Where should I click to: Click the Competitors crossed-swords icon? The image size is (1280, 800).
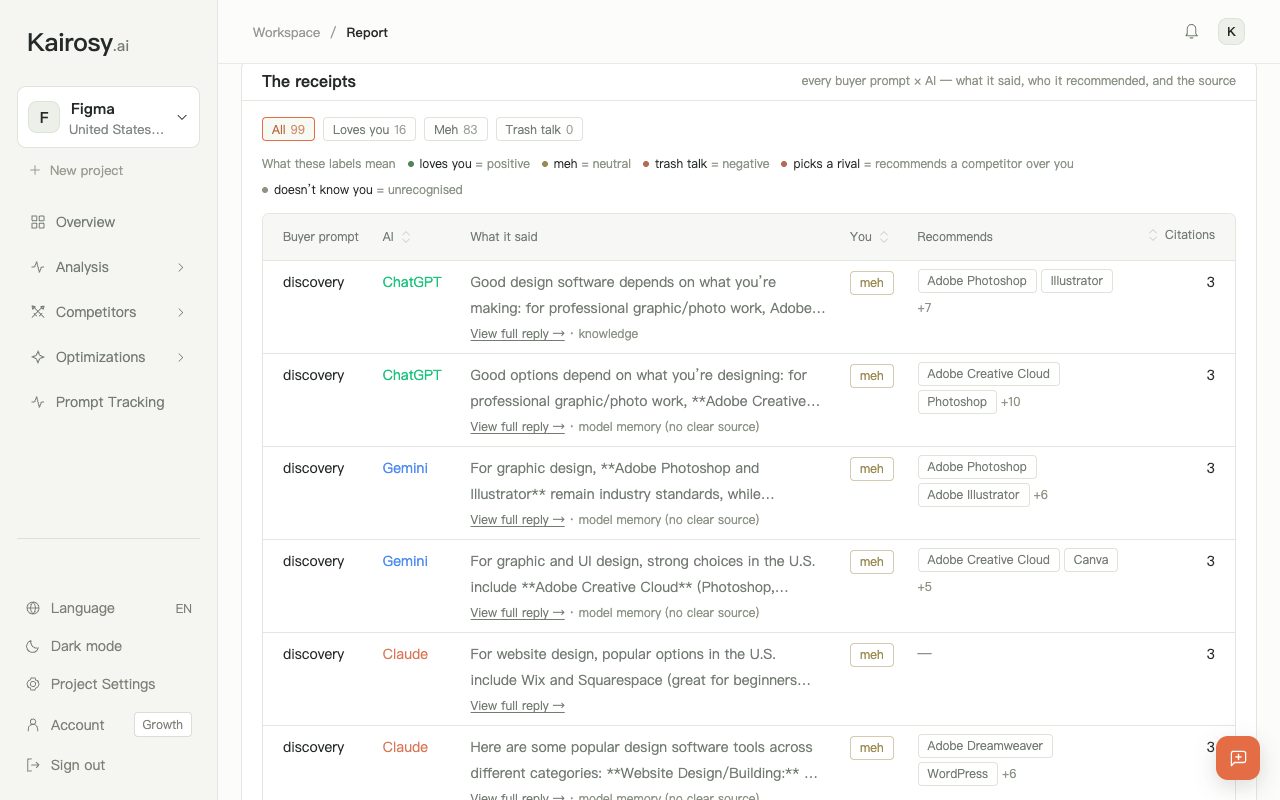[38, 312]
